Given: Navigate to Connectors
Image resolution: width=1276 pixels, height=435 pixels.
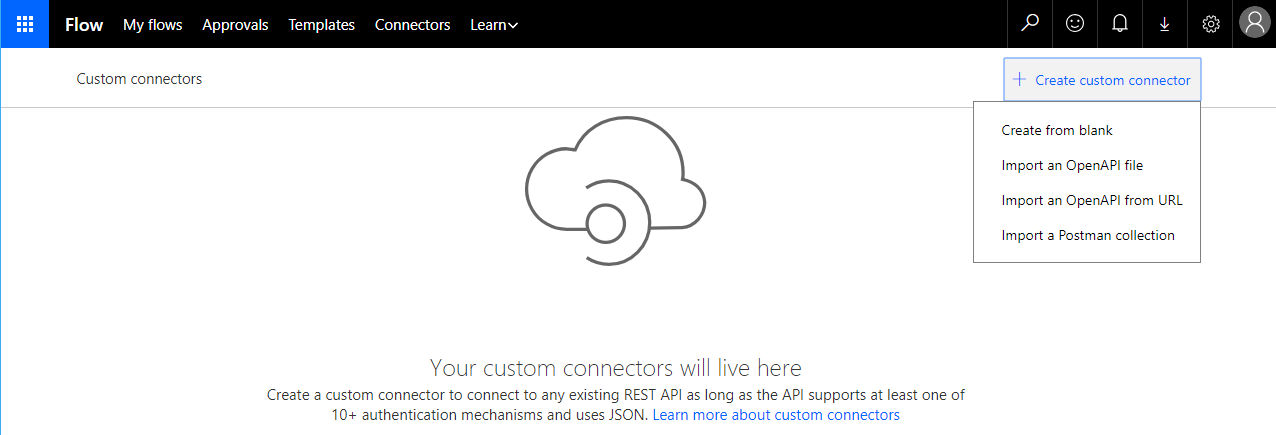Looking at the screenshot, I should coord(412,25).
